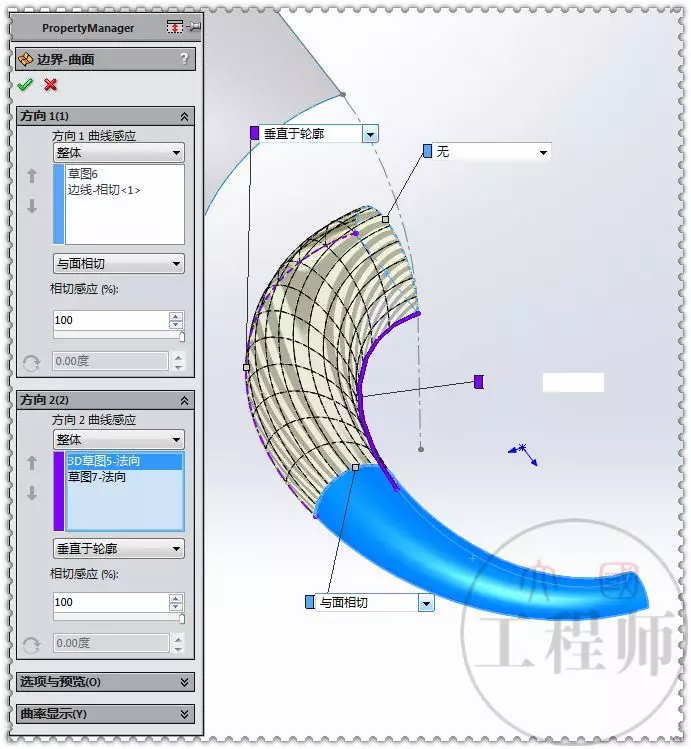Screen dimensions: 691x749
Task: Increase direction 1 tangent influence spinner up
Action: [x=176, y=316]
